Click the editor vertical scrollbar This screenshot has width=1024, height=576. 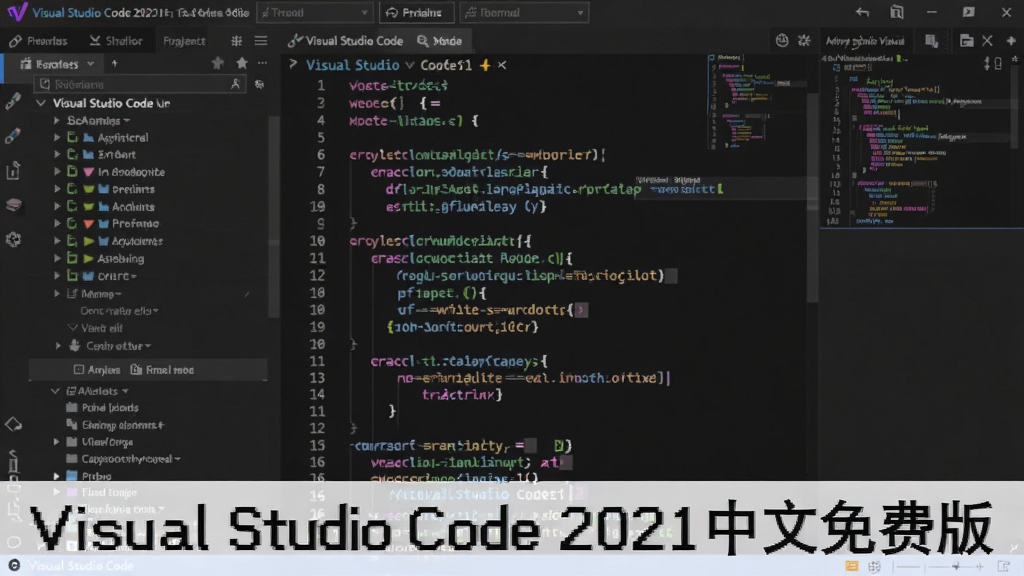[812, 198]
